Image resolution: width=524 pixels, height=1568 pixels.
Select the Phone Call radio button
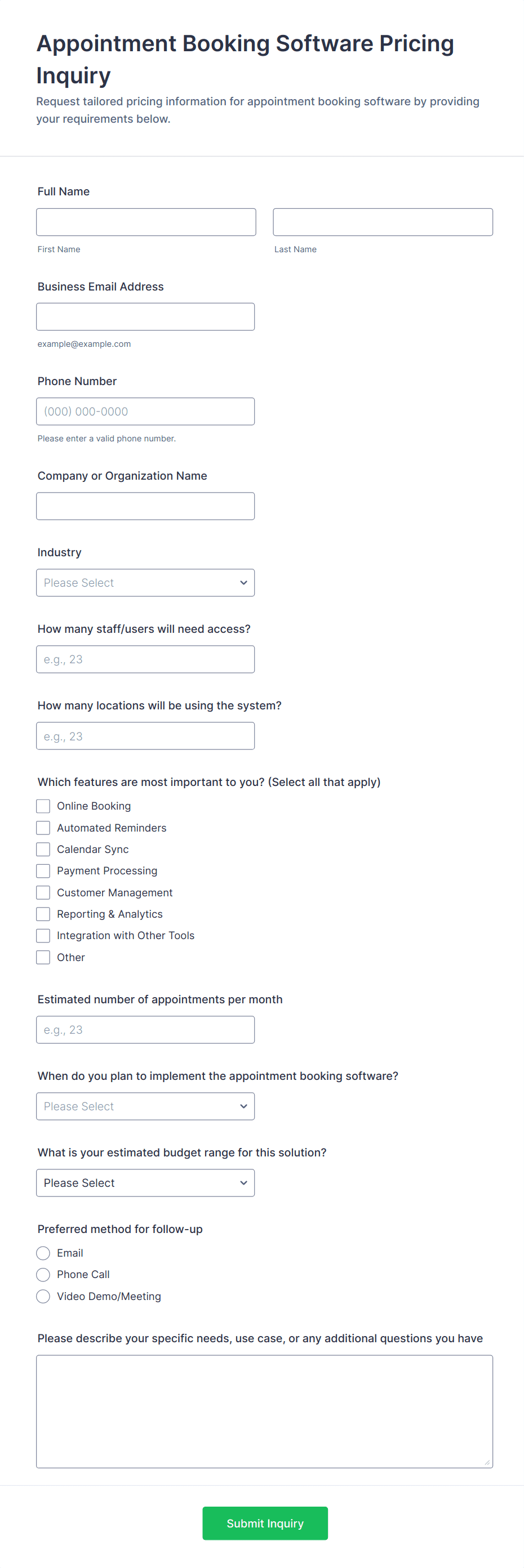tap(43, 1275)
